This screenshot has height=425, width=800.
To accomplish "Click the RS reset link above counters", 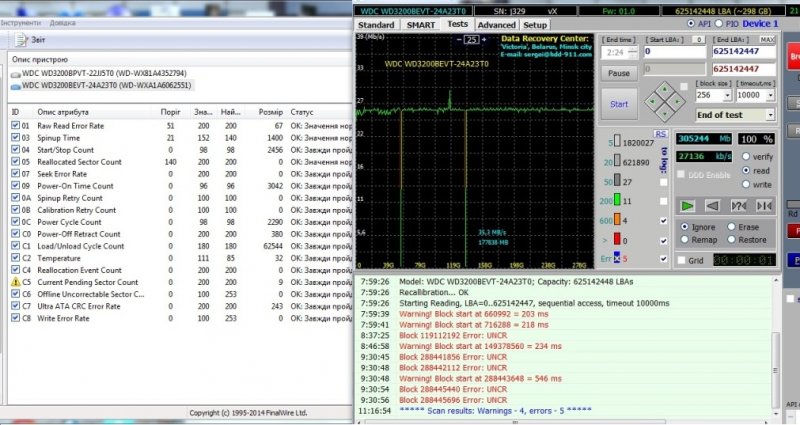I will tap(660, 133).
